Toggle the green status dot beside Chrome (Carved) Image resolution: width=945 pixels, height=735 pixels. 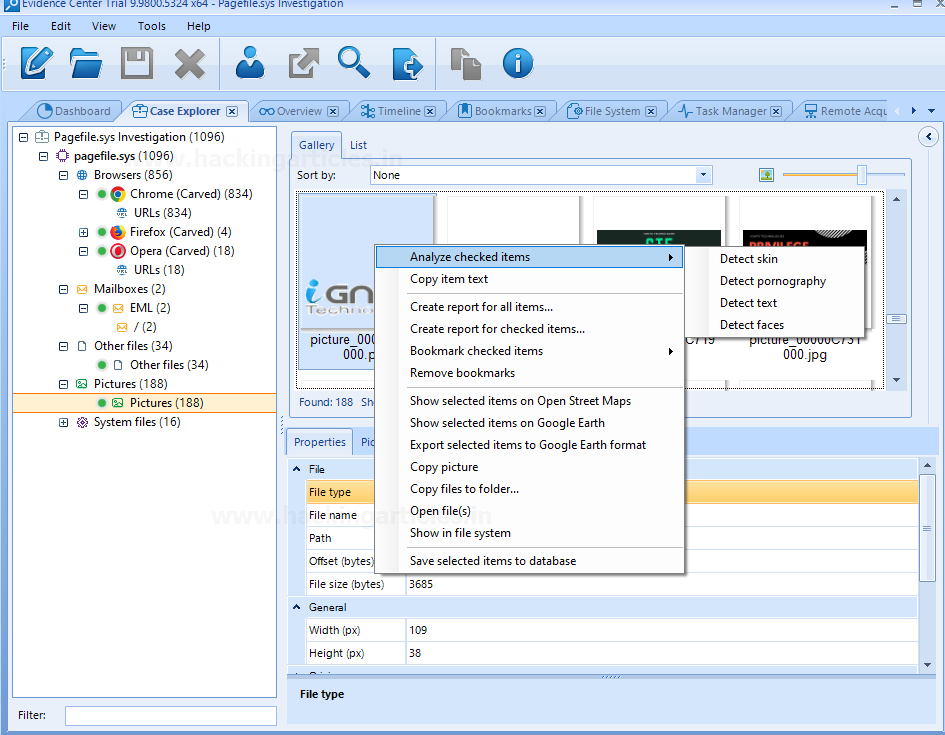coord(102,194)
